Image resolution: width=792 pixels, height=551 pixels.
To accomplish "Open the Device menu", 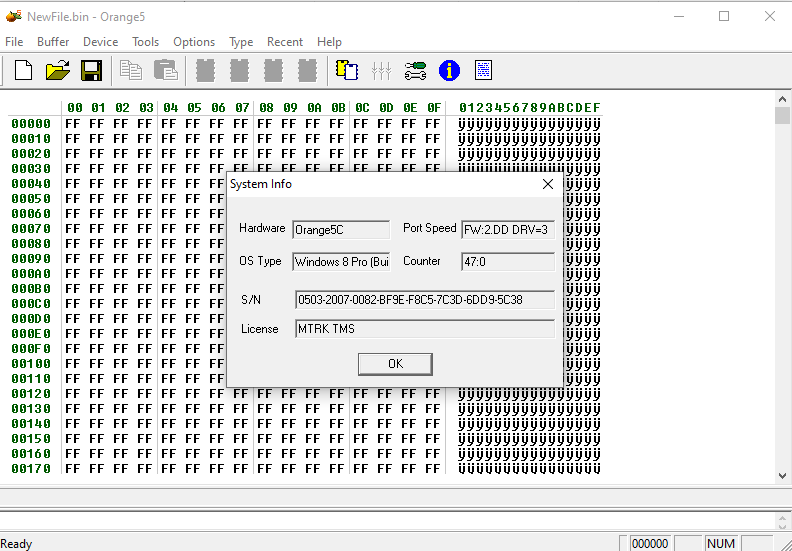I will click(100, 42).
